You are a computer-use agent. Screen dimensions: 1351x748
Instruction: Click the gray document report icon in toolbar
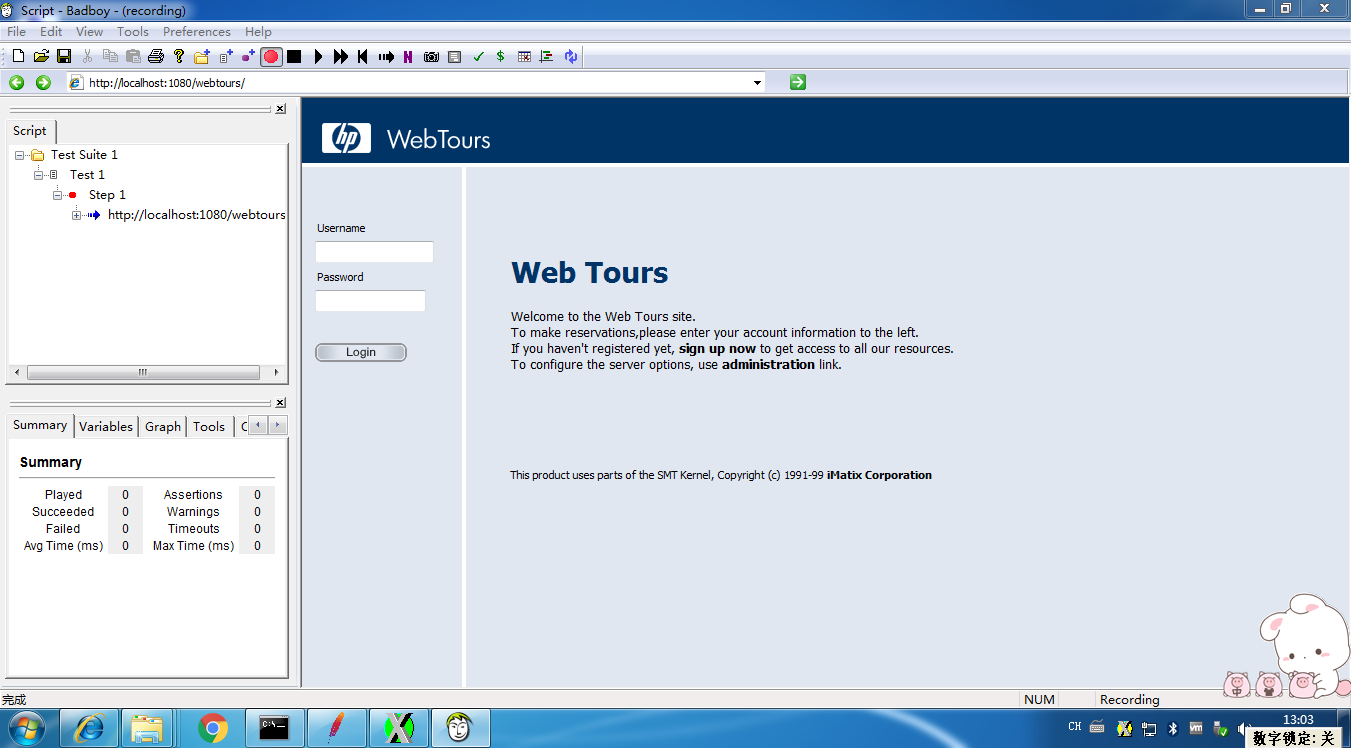tap(454, 57)
